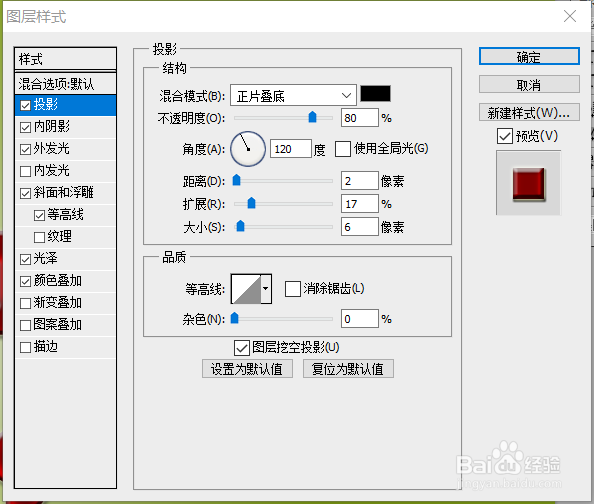Enable the 渐变叠加 checkbox

pyautogui.click(x=25, y=303)
